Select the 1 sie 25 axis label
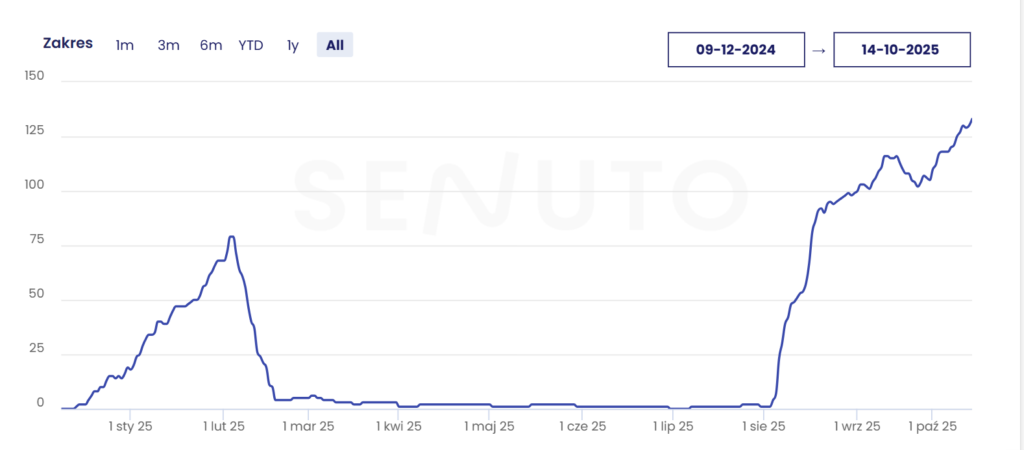The width and height of the screenshot is (1024, 450). 763,427
